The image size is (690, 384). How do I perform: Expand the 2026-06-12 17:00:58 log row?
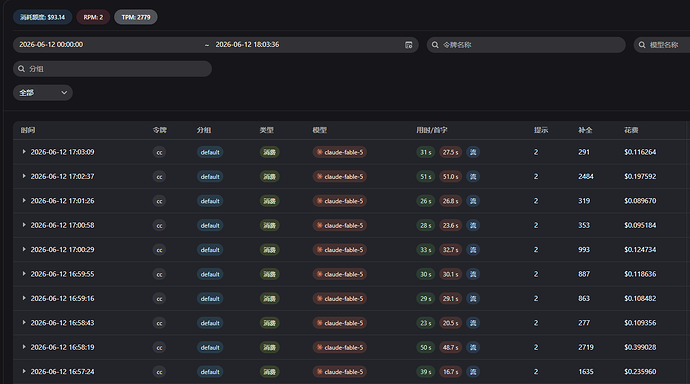point(24,225)
